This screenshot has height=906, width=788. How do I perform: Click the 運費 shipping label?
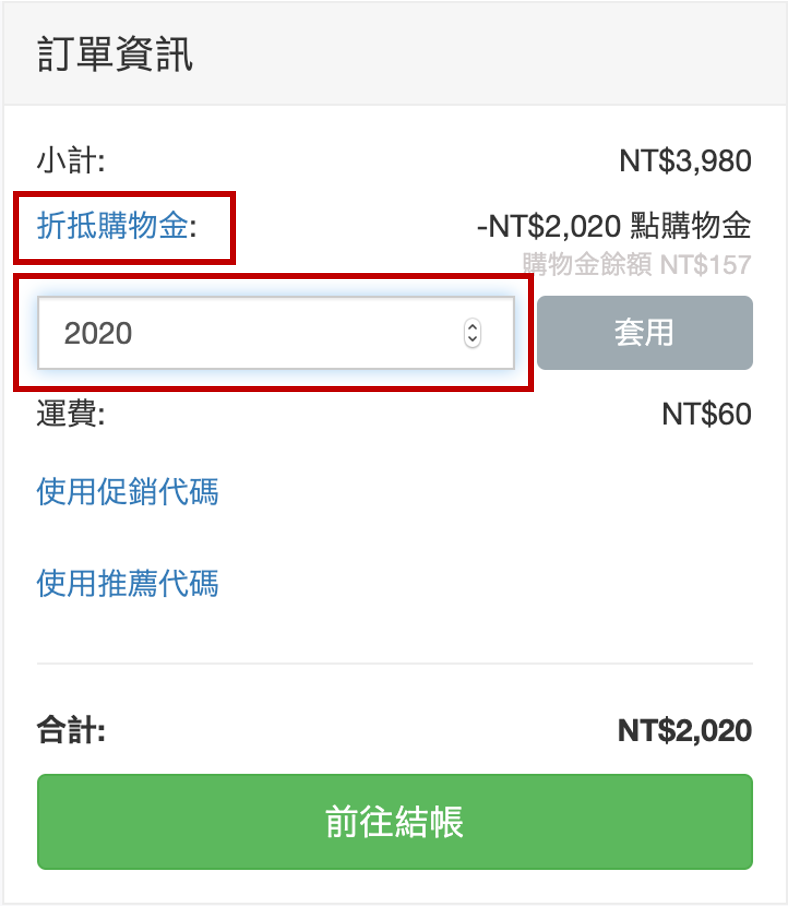70,414
